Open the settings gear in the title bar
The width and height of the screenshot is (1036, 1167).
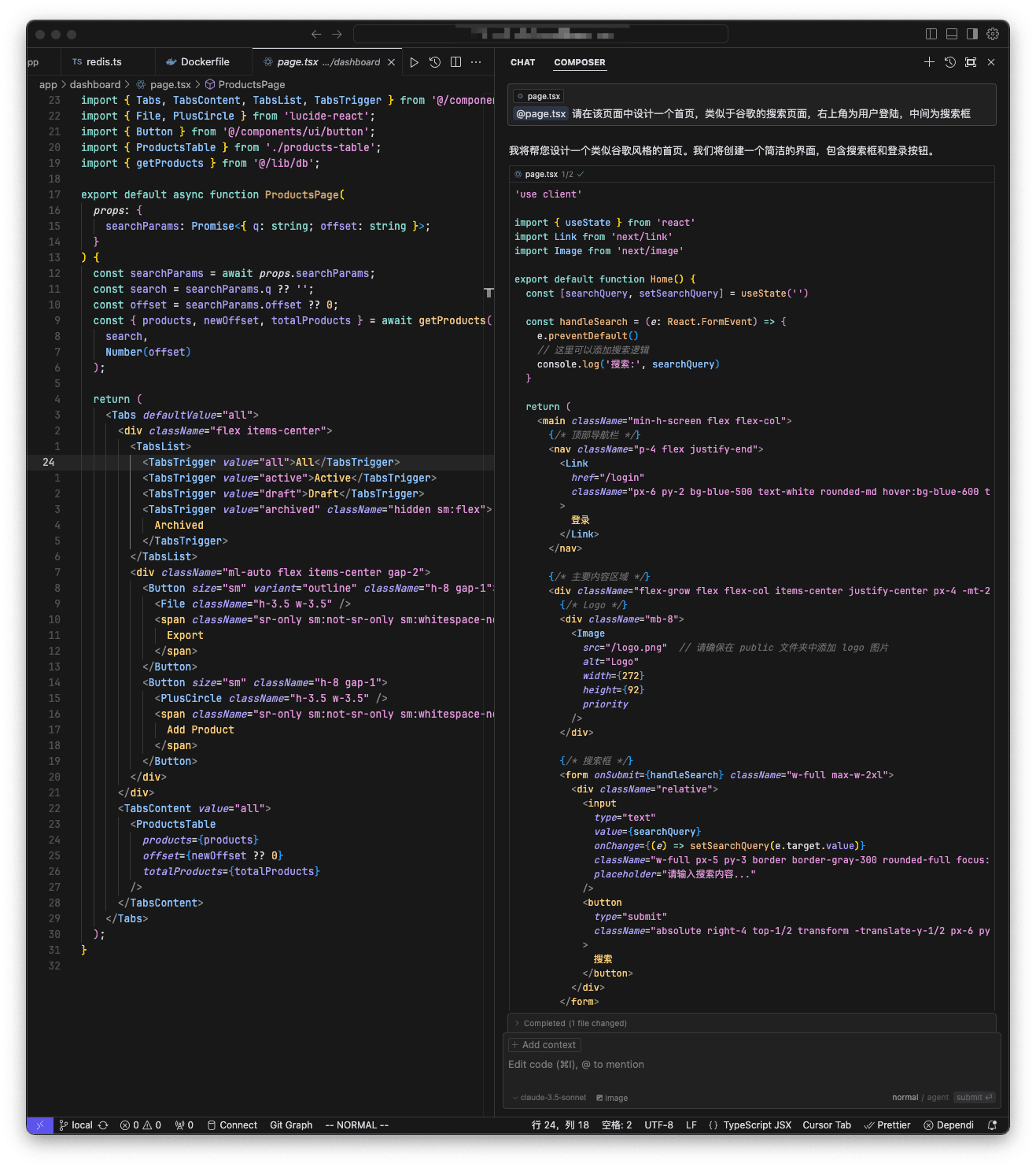[993, 34]
